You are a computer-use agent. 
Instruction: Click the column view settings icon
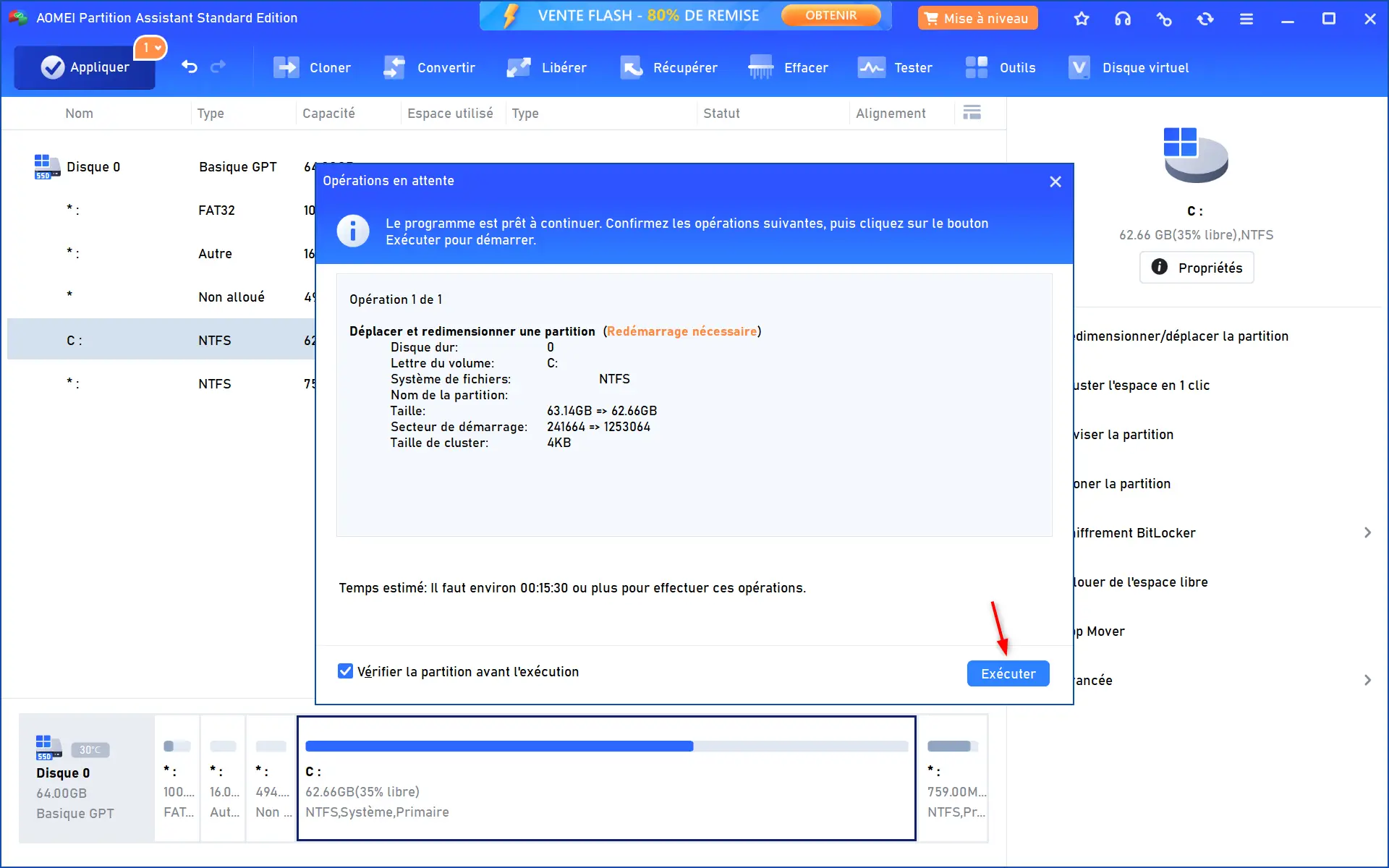972,113
